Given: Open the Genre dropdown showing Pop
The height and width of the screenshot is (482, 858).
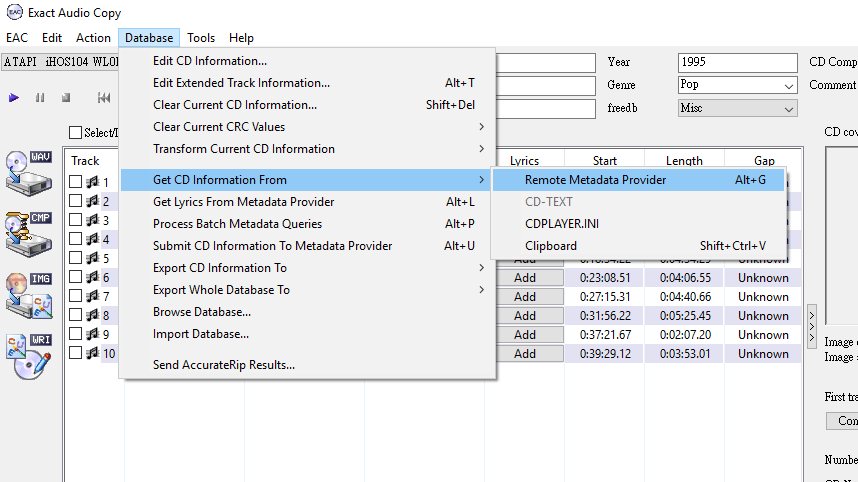Looking at the screenshot, I should (x=737, y=85).
